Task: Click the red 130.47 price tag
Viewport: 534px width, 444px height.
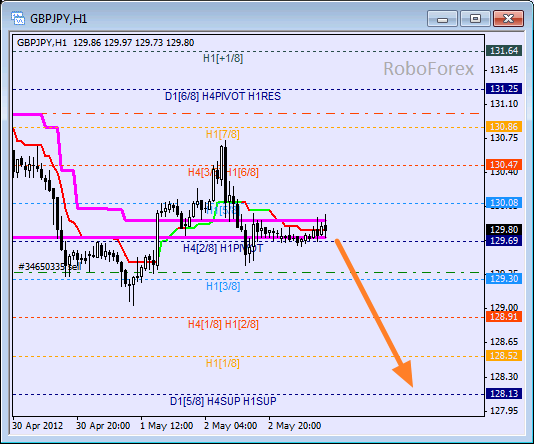Action: (504, 165)
